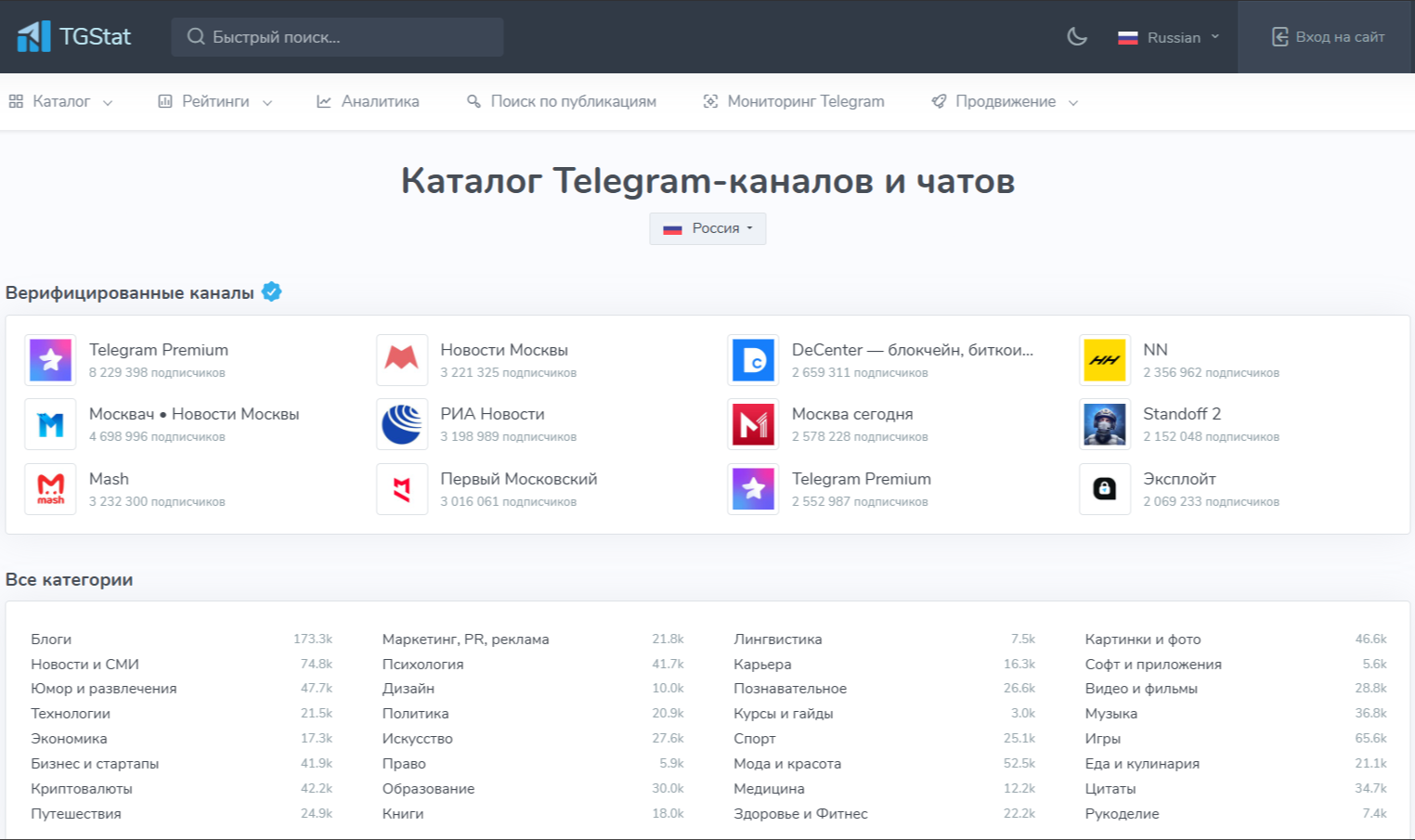Click the Рейтинги chart icon
The image size is (1415, 840).
[x=165, y=101]
